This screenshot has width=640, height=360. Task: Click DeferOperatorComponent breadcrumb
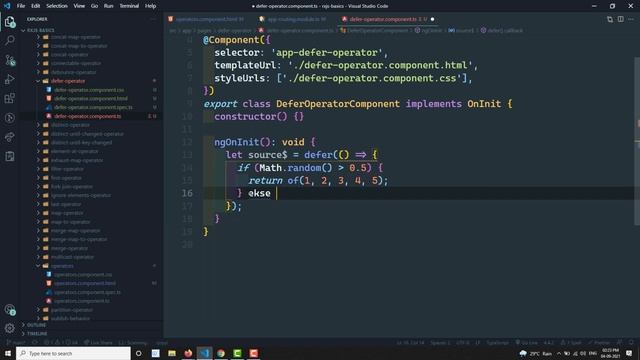coord(374,30)
